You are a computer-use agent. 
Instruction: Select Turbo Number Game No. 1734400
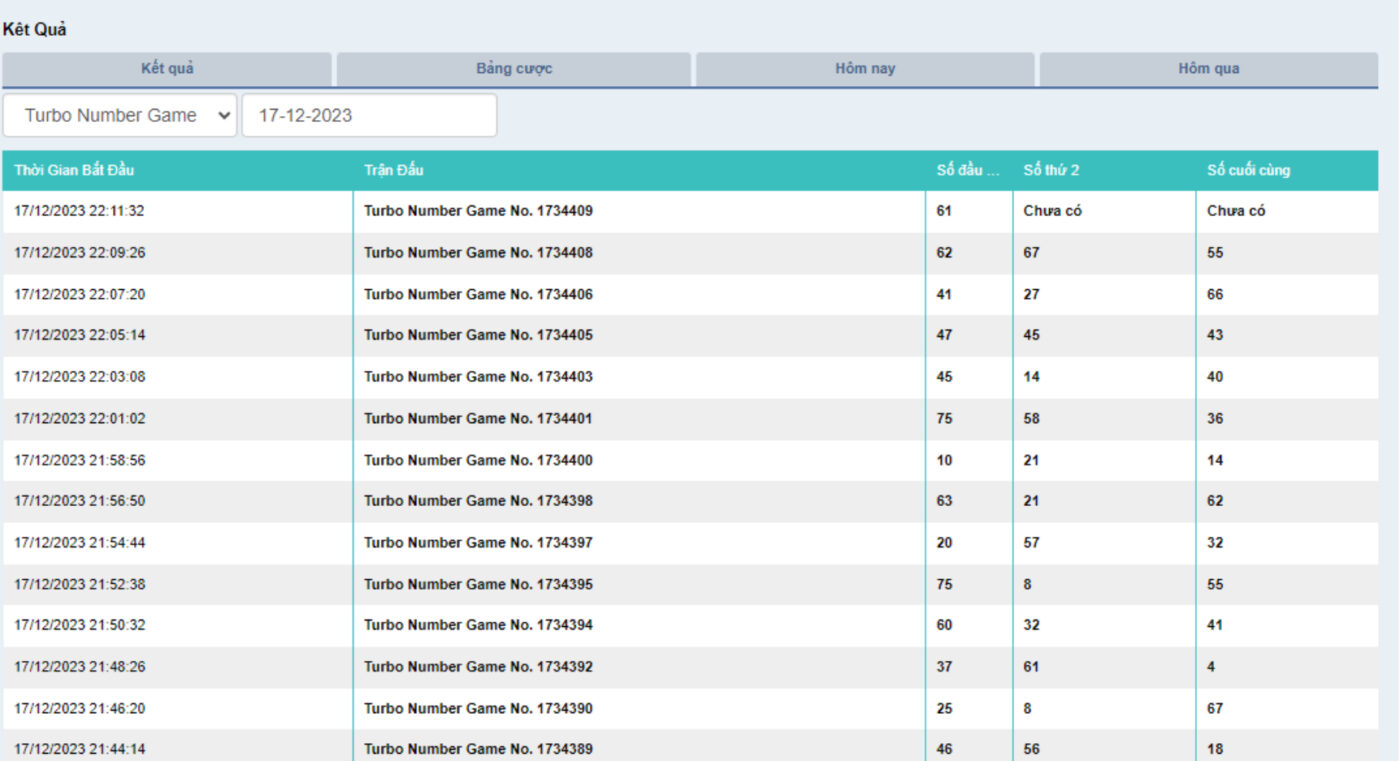click(478, 460)
